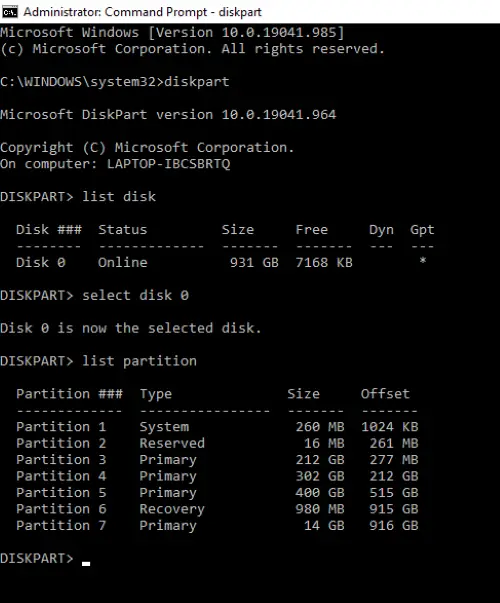Click the window title text 'Administrator: Command Prompt - diskpart'
500x603 pixels.
(142, 12)
